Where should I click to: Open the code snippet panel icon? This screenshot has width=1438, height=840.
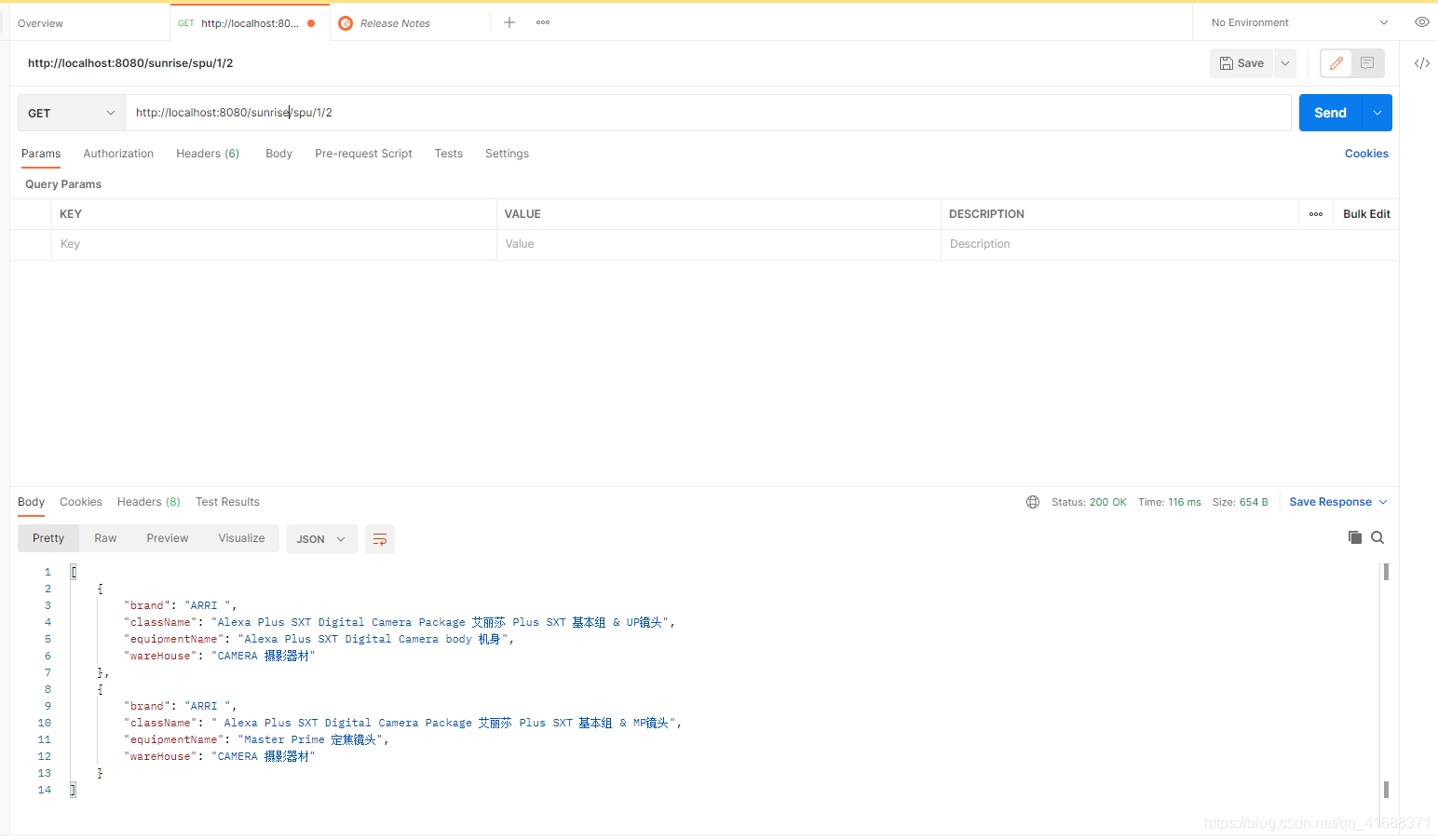click(1421, 63)
